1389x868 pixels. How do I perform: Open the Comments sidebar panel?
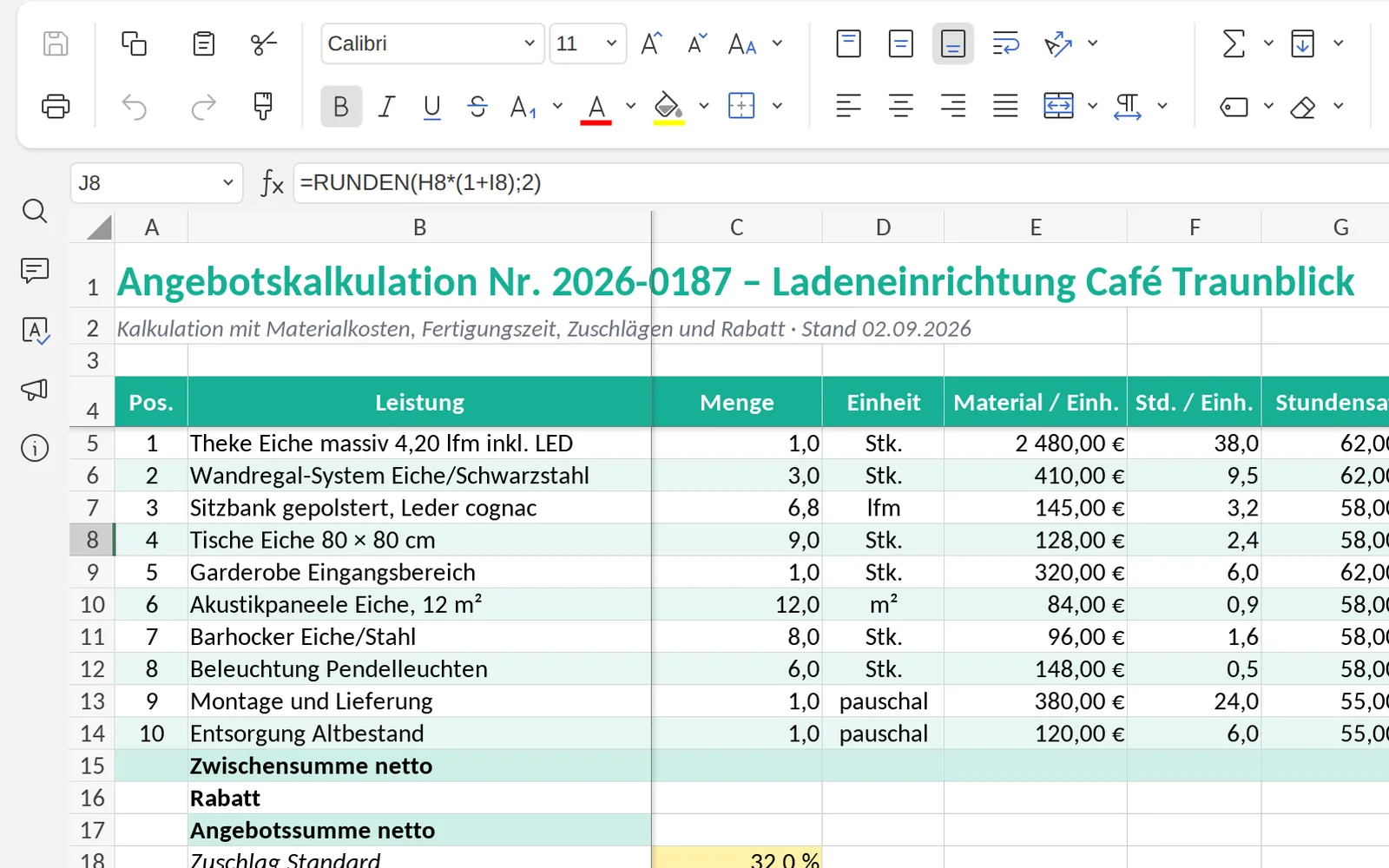(x=35, y=271)
